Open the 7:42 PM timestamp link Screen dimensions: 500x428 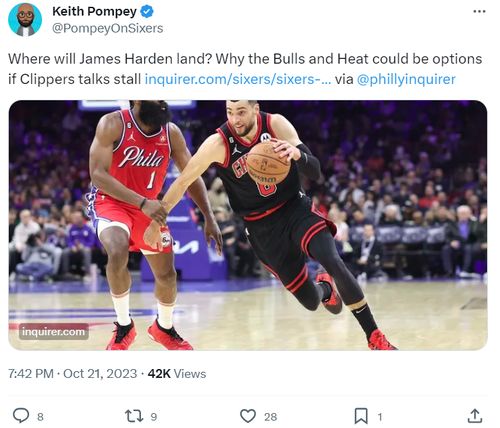click(31, 374)
